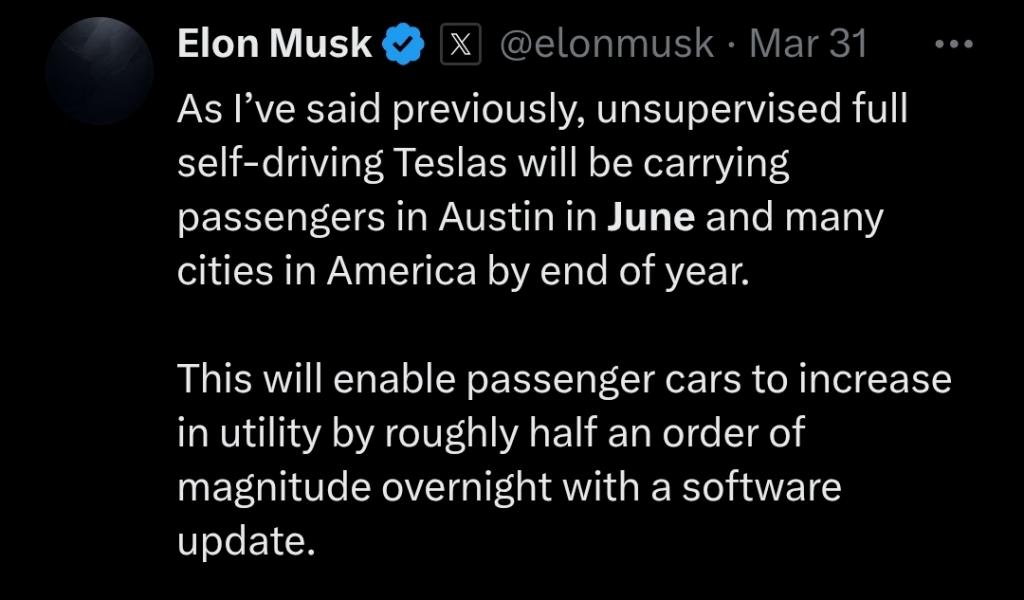The image size is (1024, 600).
Task: Open the @elonmusk handle link
Action: pyautogui.click(x=606, y=45)
